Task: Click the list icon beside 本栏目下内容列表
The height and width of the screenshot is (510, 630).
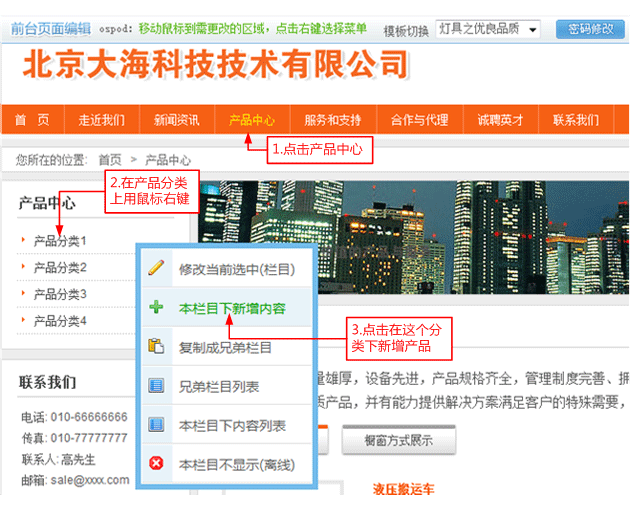Action: [156, 425]
